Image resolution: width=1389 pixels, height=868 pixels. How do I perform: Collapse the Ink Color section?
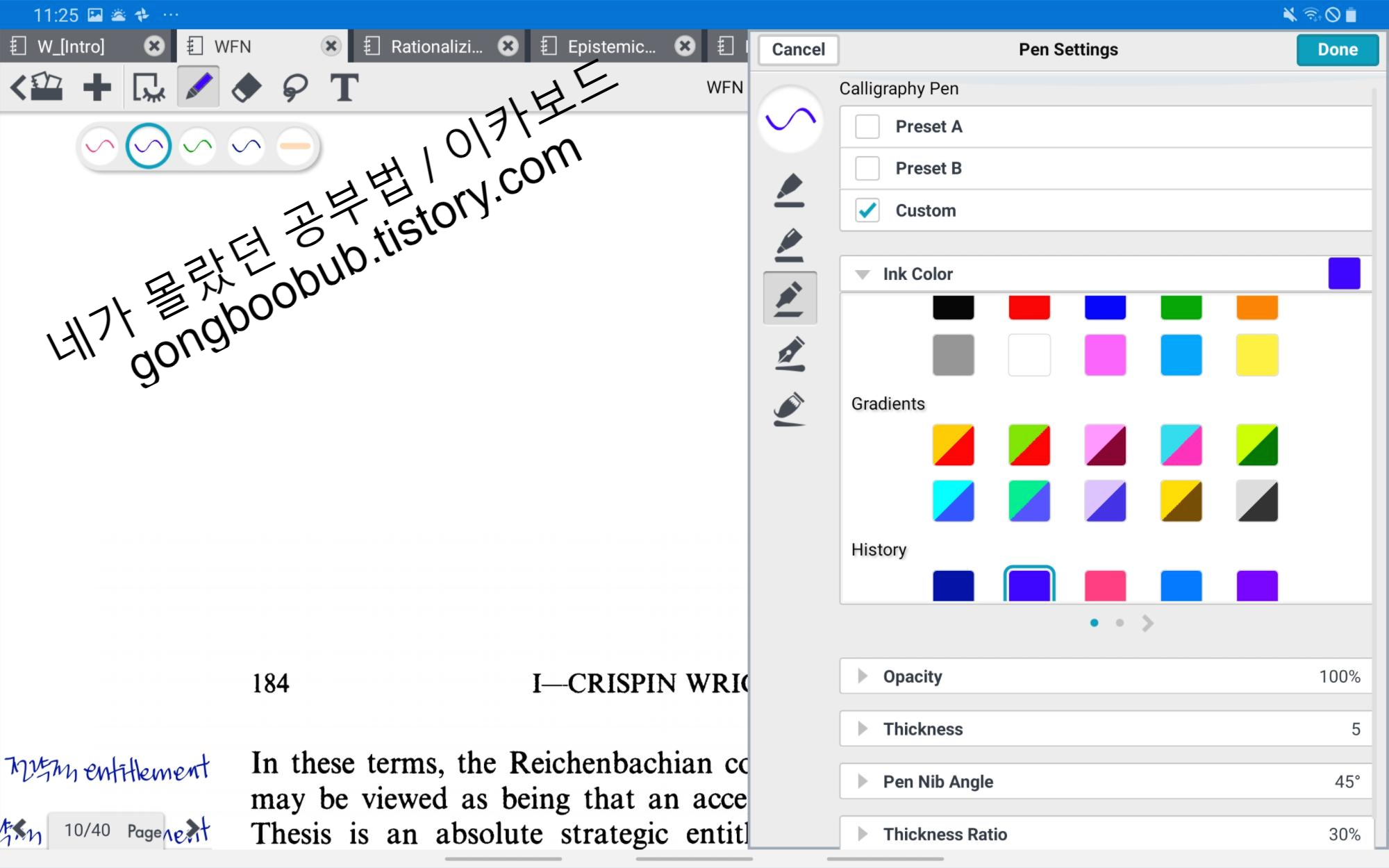pyautogui.click(x=863, y=274)
